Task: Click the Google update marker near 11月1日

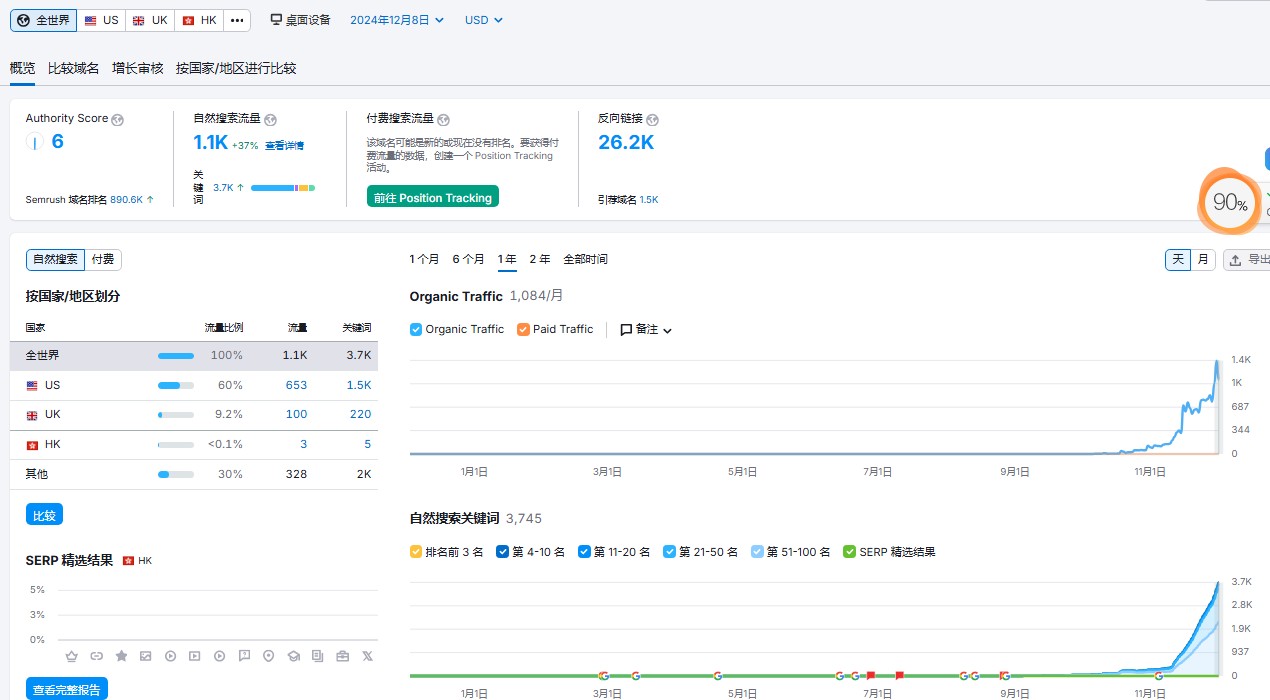Action: (1158, 676)
